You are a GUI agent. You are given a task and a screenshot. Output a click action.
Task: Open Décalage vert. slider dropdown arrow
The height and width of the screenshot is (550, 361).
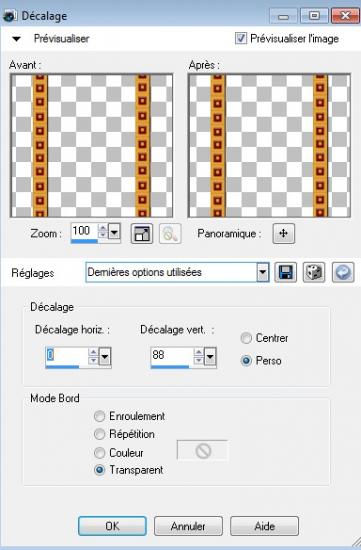coord(210,357)
